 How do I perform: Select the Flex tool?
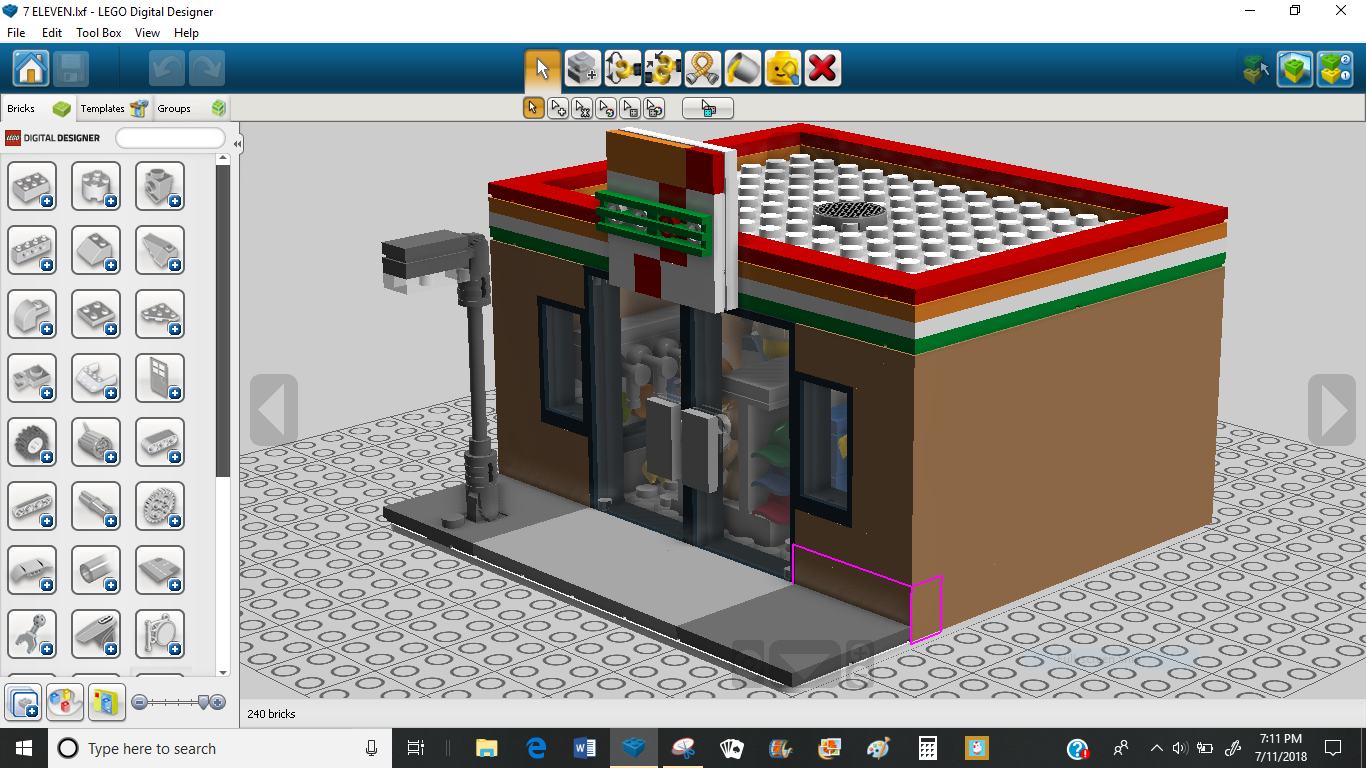pyautogui.click(x=702, y=69)
